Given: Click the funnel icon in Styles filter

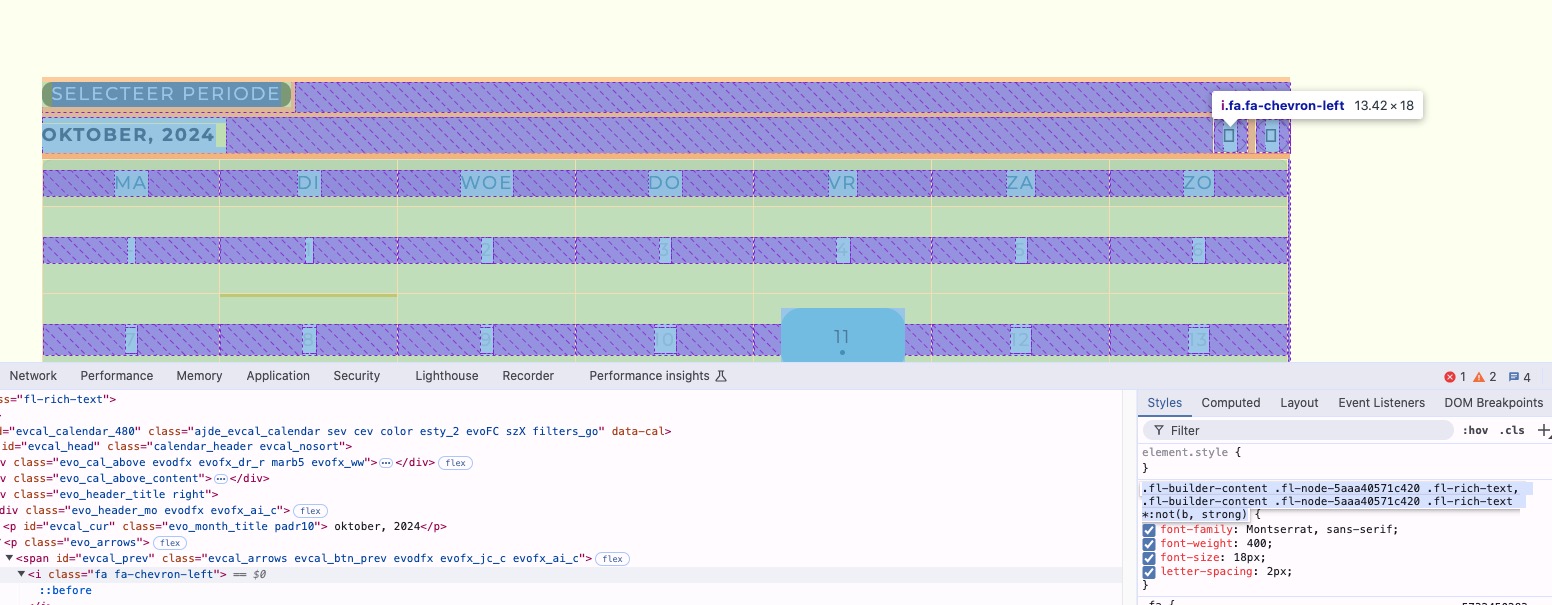Looking at the screenshot, I should point(1159,431).
